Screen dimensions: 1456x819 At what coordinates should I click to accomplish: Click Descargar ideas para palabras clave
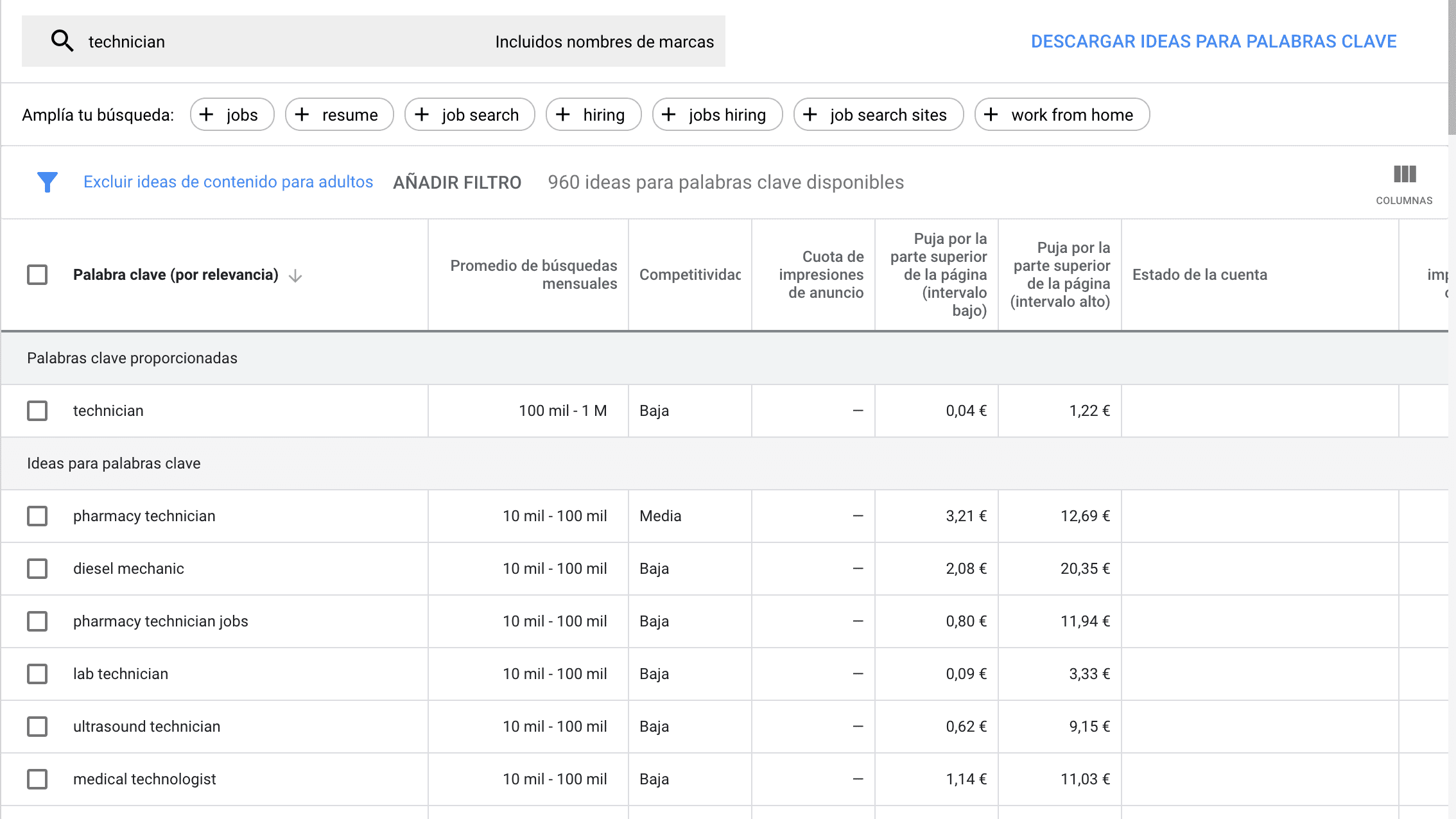[x=1213, y=42]
